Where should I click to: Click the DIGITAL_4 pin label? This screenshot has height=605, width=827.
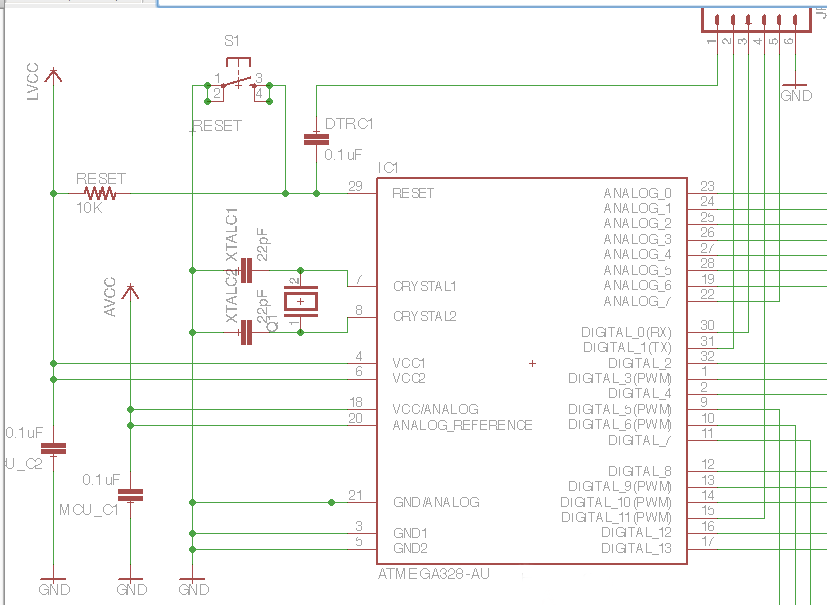[x=640, y=394]
